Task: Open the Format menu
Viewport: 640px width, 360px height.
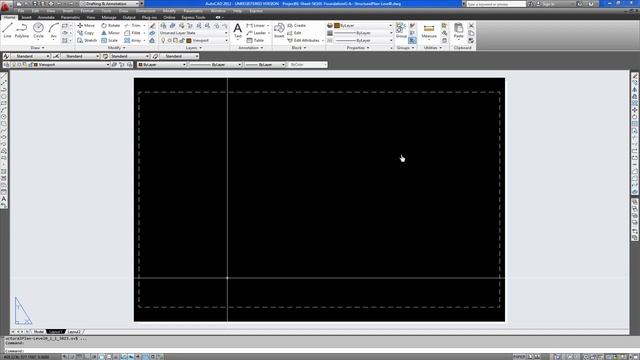Action: (x=87, y=11)
